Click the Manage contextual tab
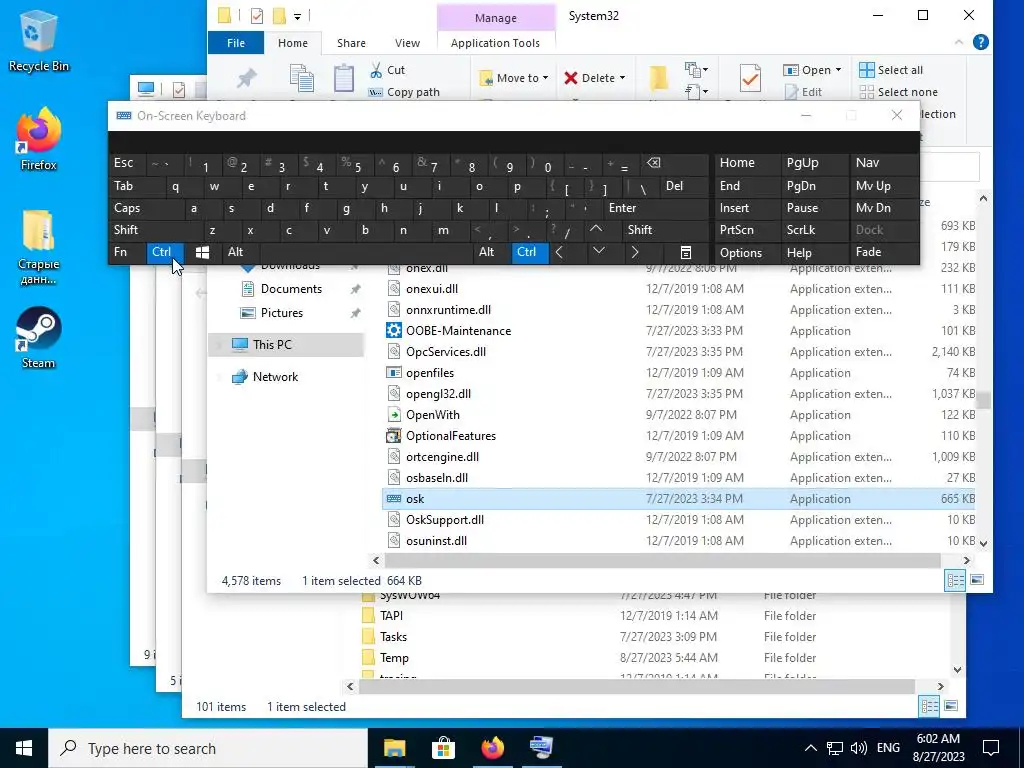The image size is (1024, 768). [496, 18]
